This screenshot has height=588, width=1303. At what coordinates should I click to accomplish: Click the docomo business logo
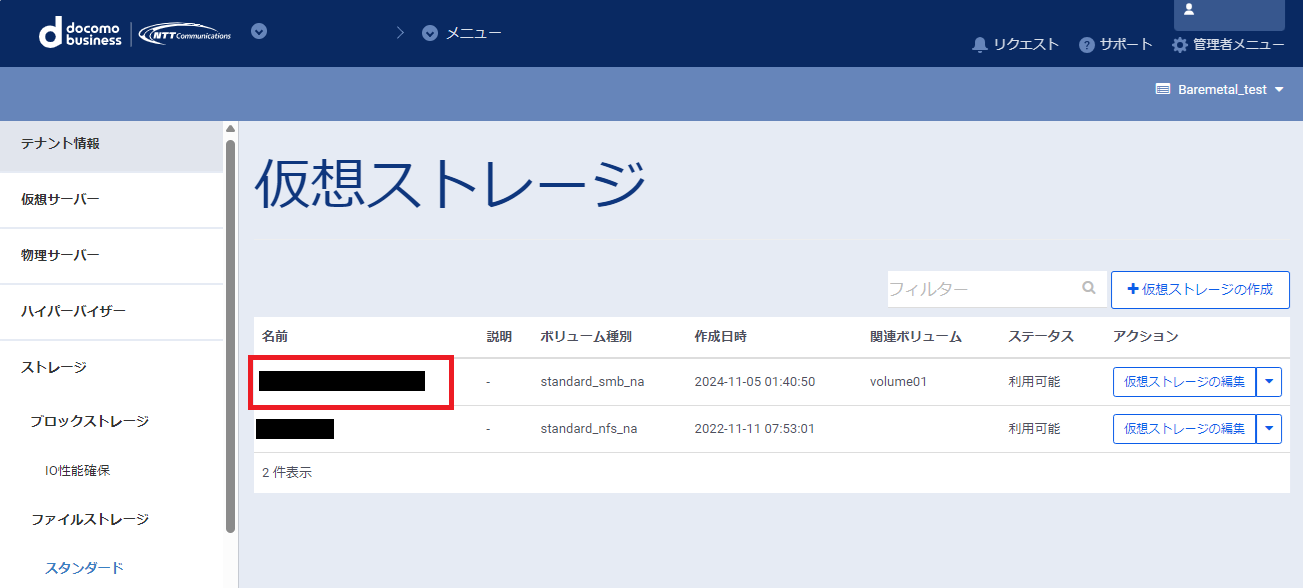point(80,33)
